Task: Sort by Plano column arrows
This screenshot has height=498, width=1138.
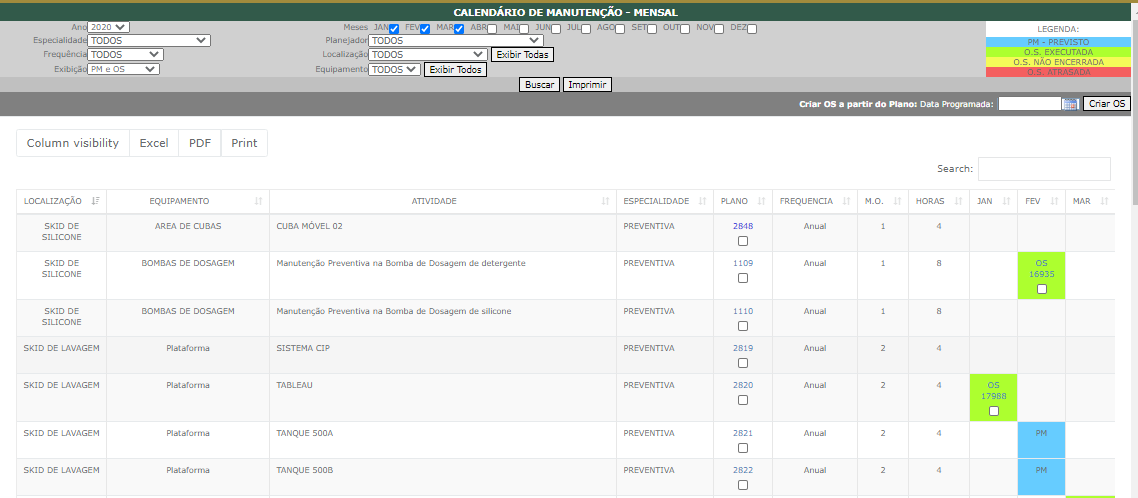Action: coord(761,201)
